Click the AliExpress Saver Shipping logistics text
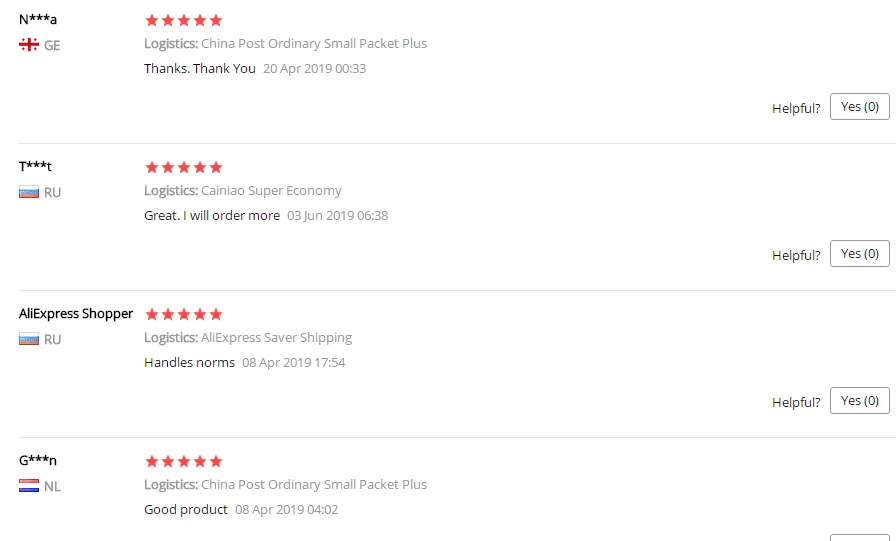The height and width of the screenshot is (541, 896). (x=277, y=338)
